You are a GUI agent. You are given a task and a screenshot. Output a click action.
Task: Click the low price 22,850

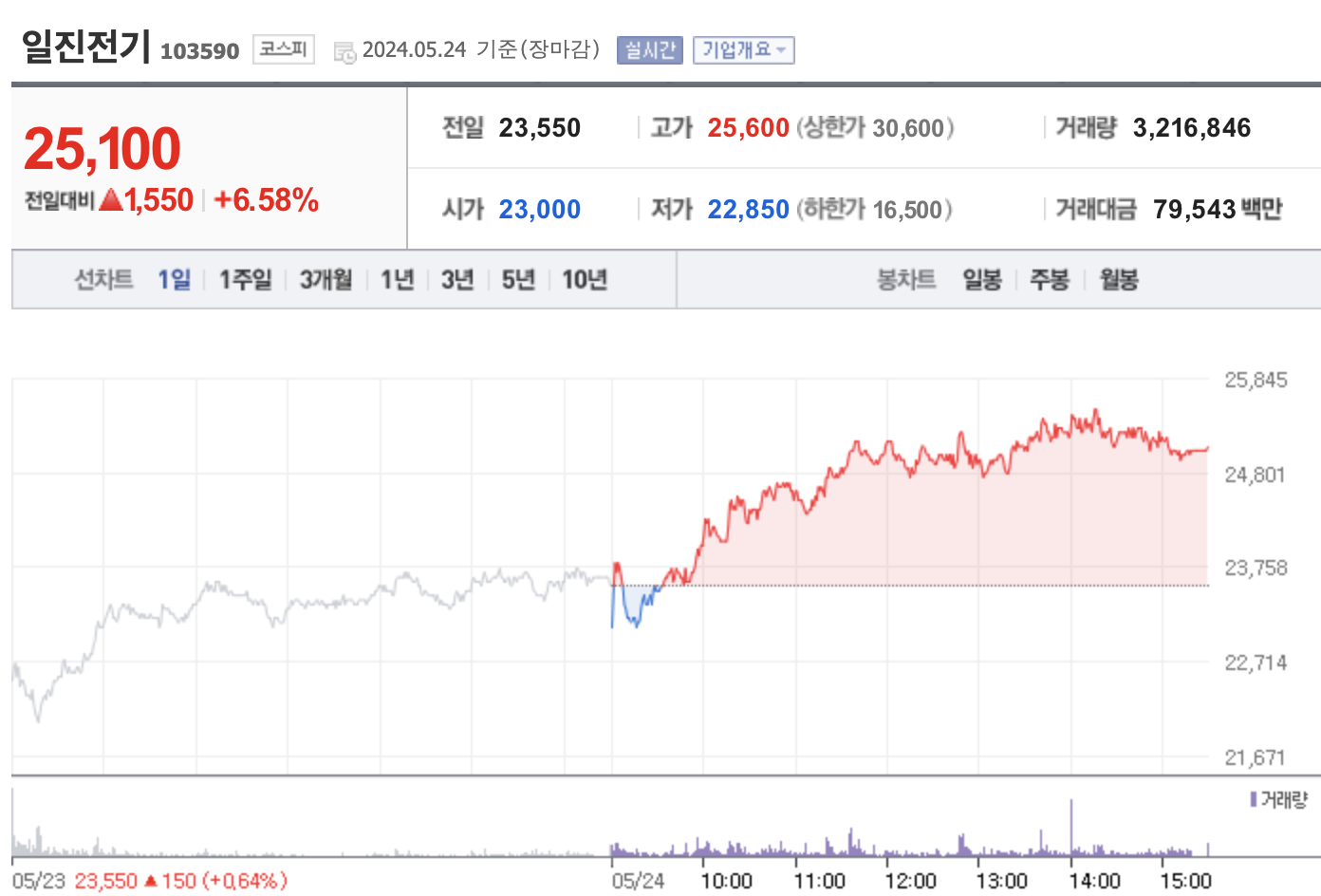click(748, 209)
